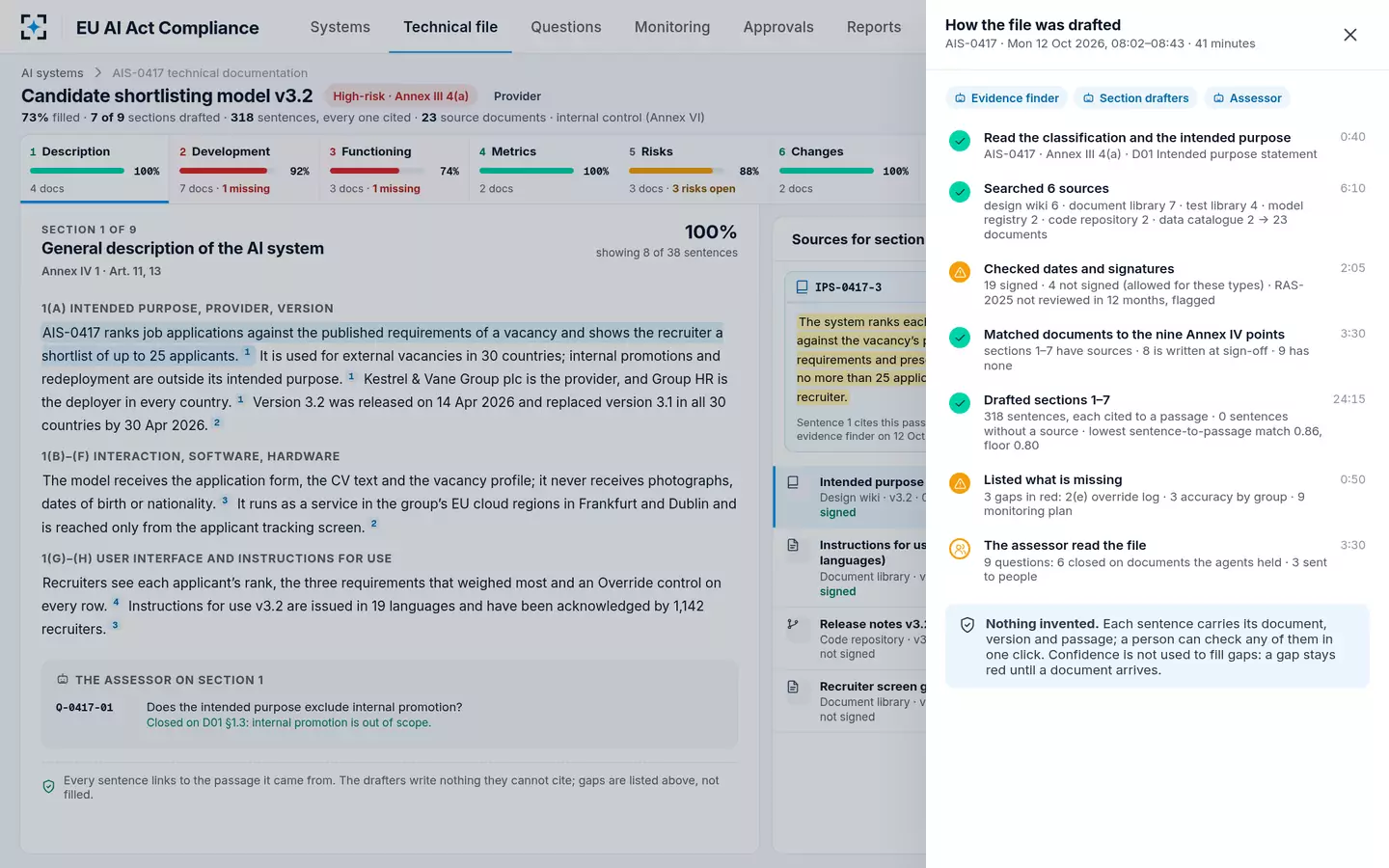Click the highlighted sentence 'AIS-0417 ranks job applications'
The height and width of the screenshot is (868, 1389).
[x=382, y=344]
